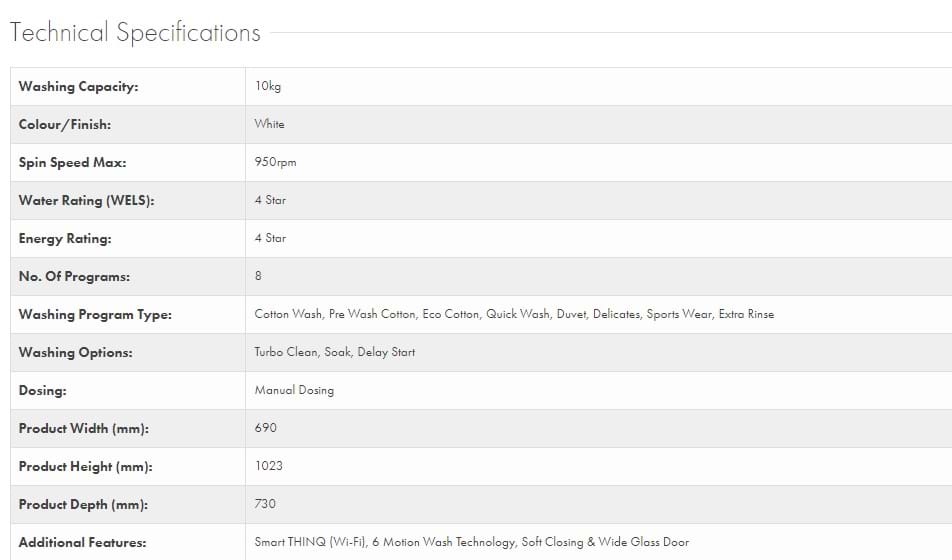952x560 pixels.
Task: Click the Product Width (mm) label
Action: [84, 429]
